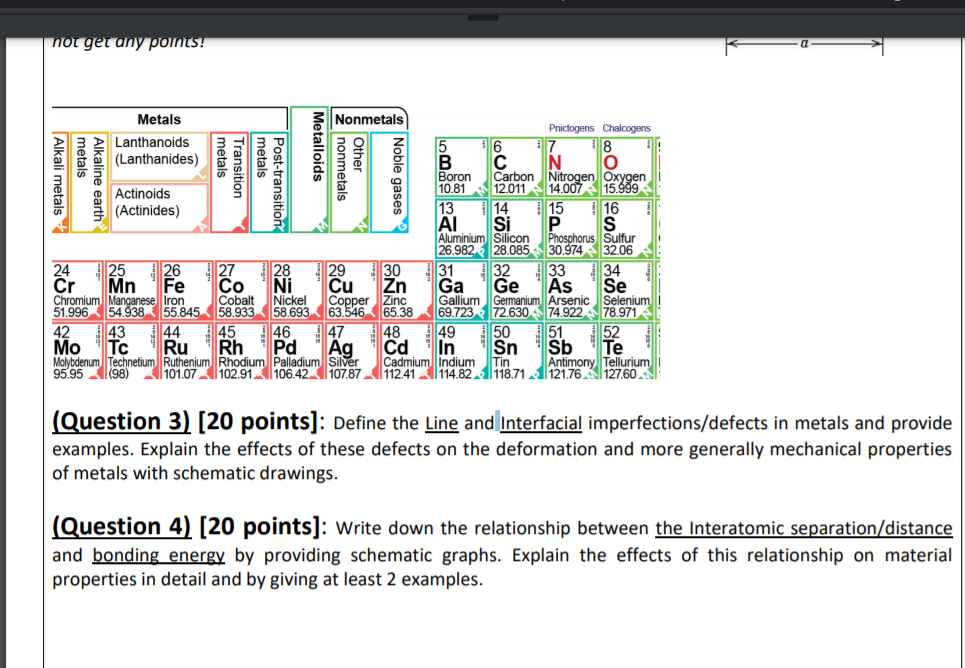Click the Sulfur element cell
The height and width of the screenshot is (668, 965).
coord(627,228)
